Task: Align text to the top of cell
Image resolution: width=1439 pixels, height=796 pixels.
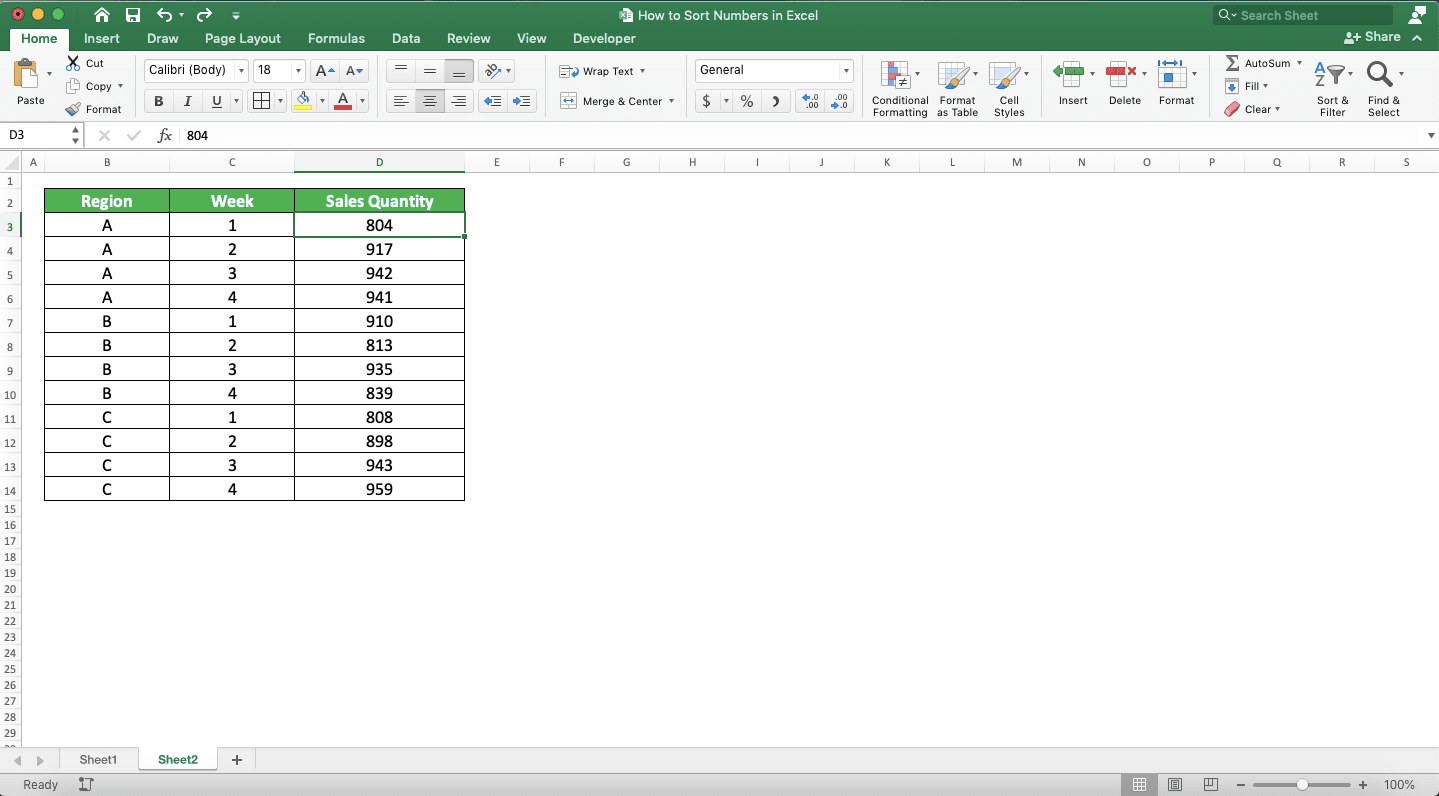Action: pos(400,70)
